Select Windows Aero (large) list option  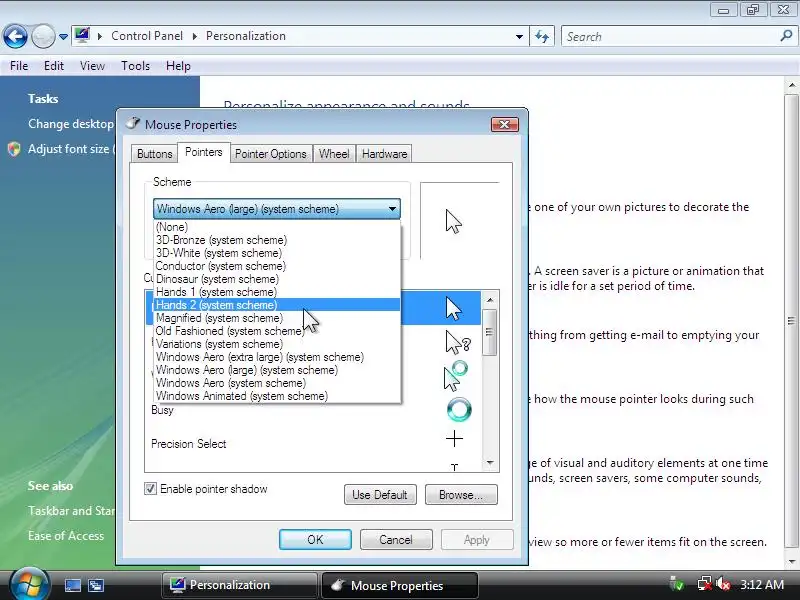(x=277, y=370)
